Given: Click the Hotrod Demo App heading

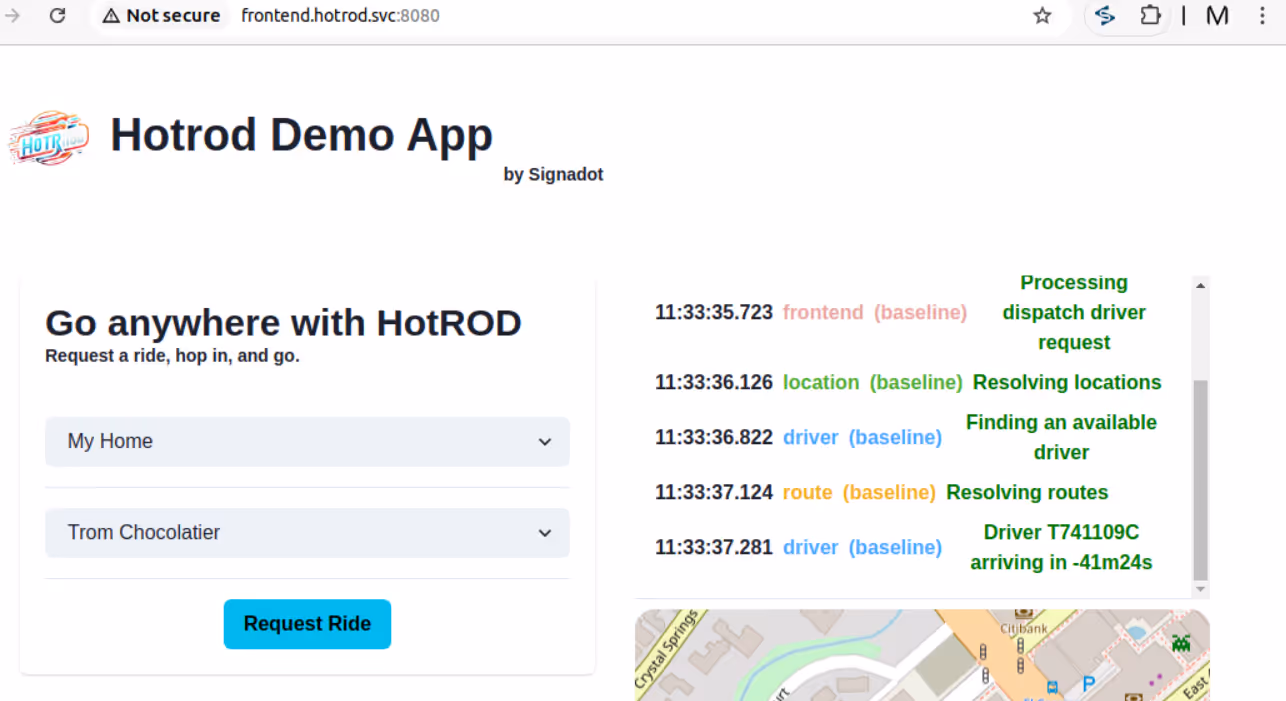Looking at the screenshot, I should (x=301, y=135).
